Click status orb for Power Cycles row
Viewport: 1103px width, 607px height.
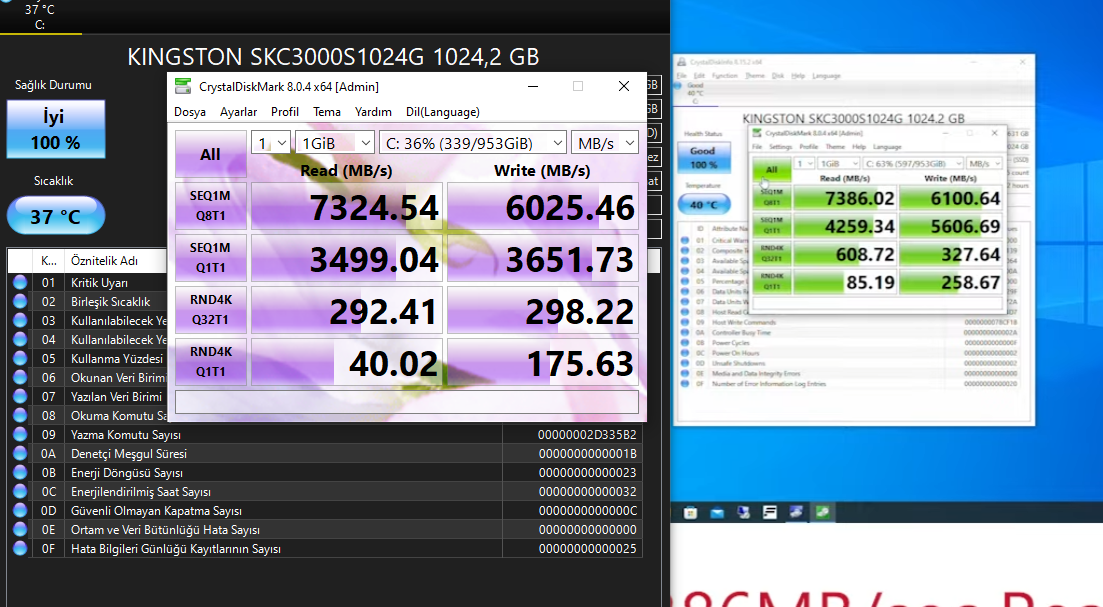click(684, 343)
